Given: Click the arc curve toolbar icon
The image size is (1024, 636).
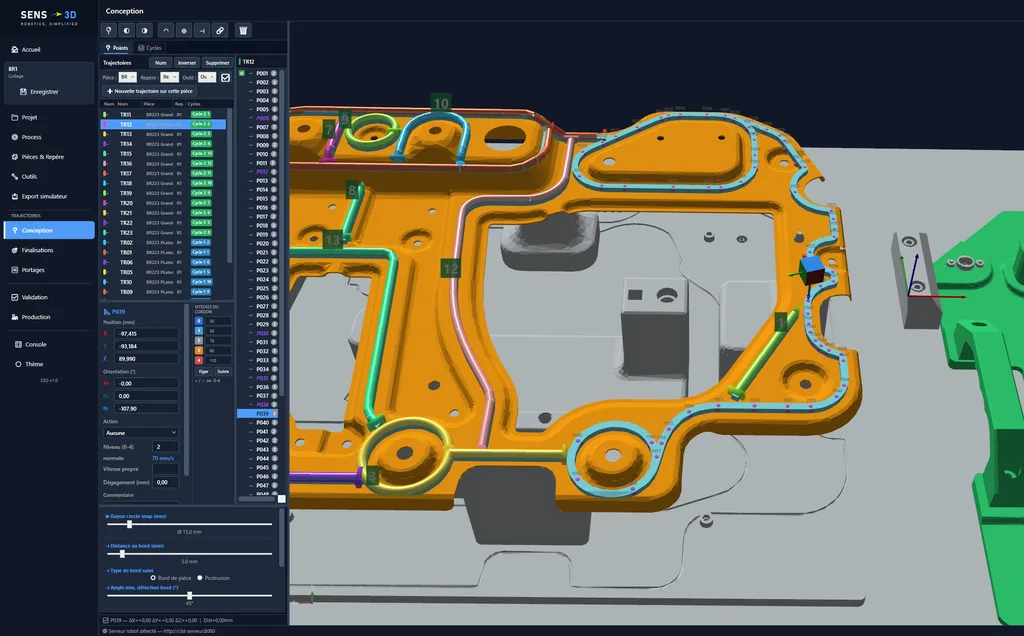Looking at the screenshot, I should coord(166,31).
